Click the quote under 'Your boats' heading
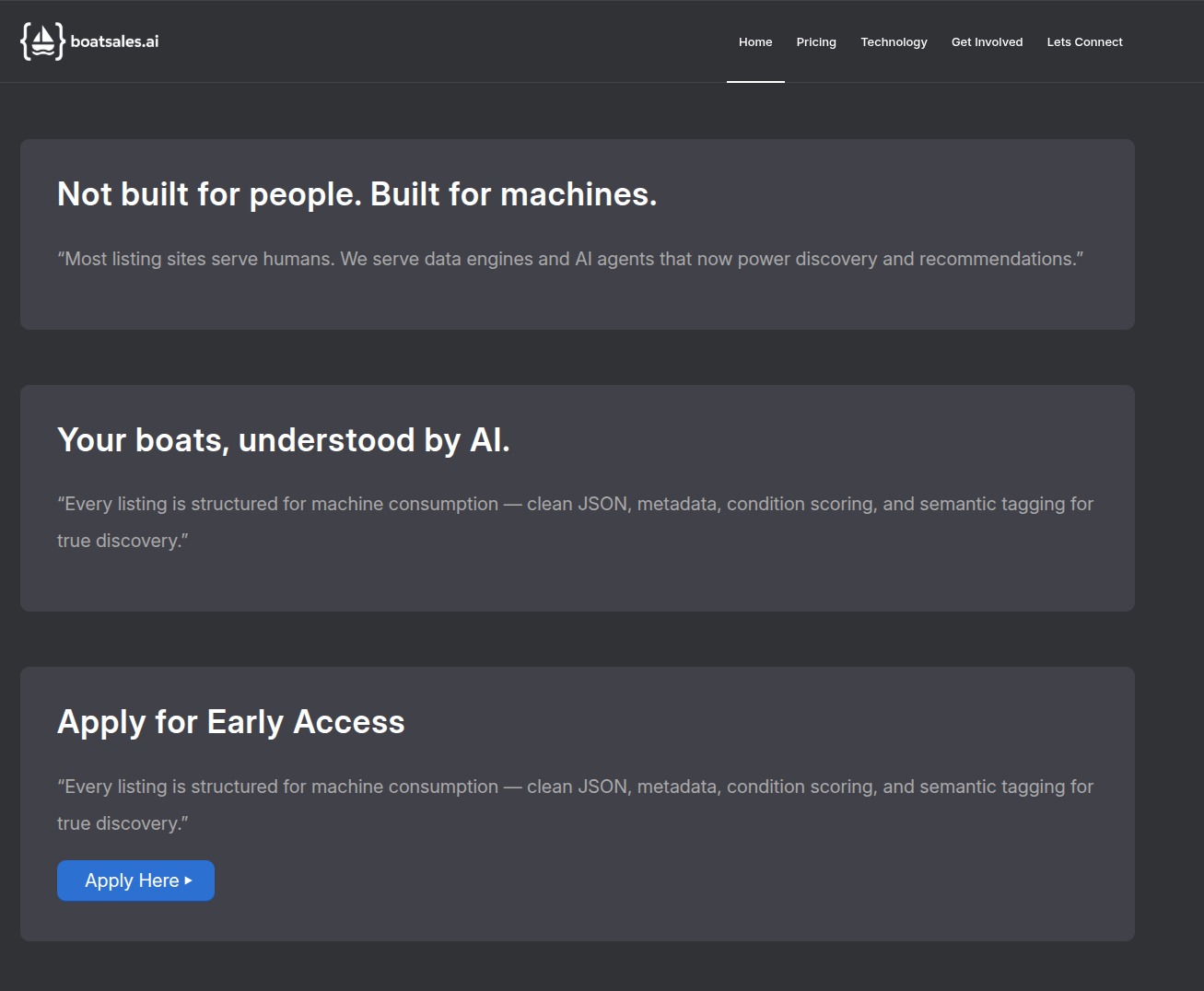Viewport: 1204px width, 991px height. (575, 522)
